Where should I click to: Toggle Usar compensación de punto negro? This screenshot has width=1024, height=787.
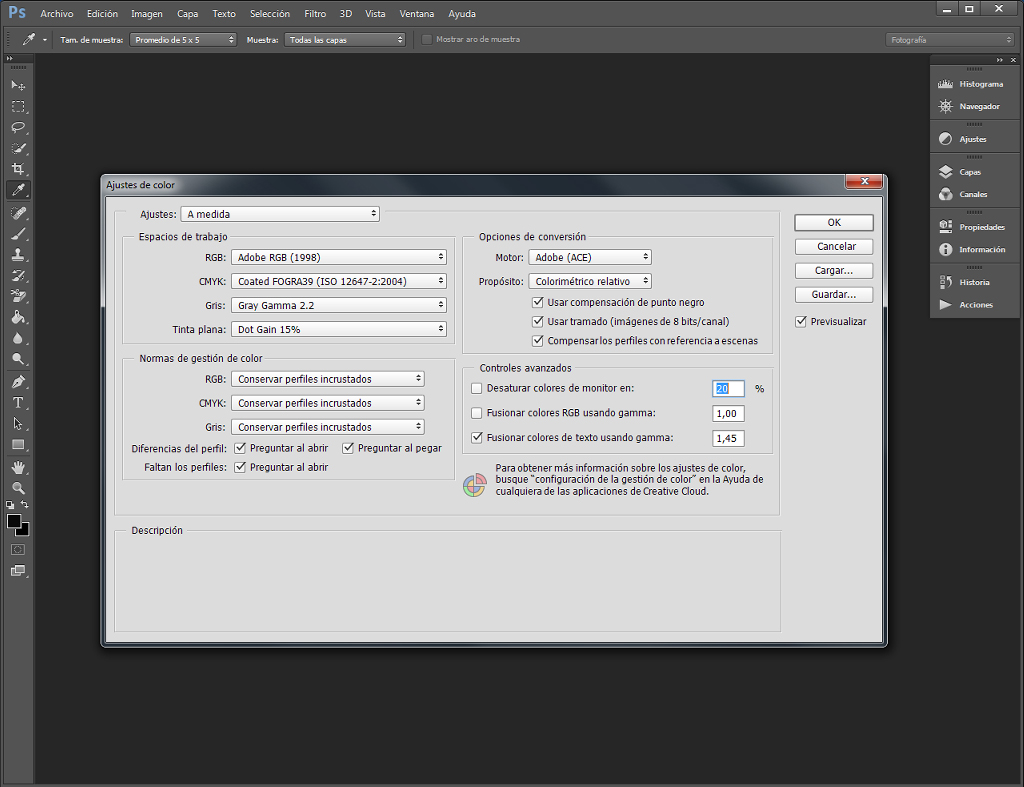pyautogui.click(x=537, y=302)
